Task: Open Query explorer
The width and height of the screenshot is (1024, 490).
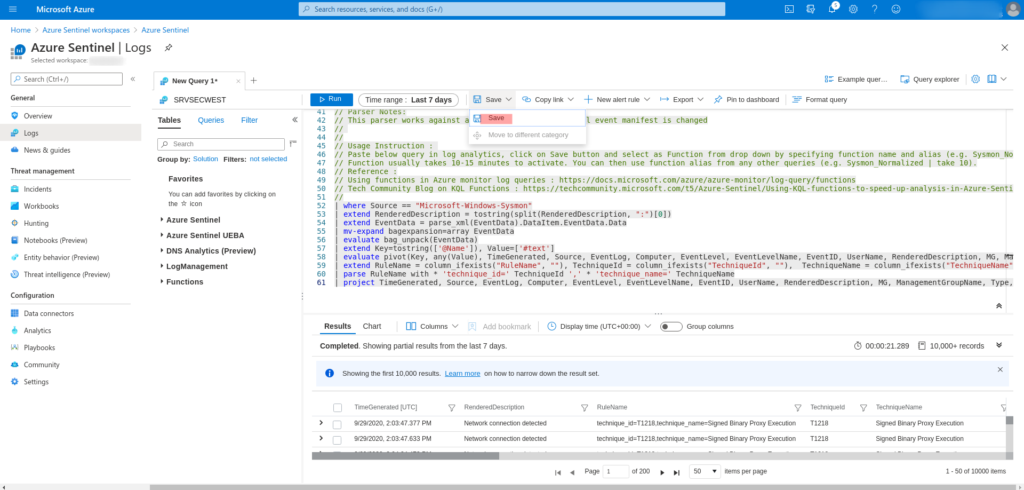Action: point(929,79)
